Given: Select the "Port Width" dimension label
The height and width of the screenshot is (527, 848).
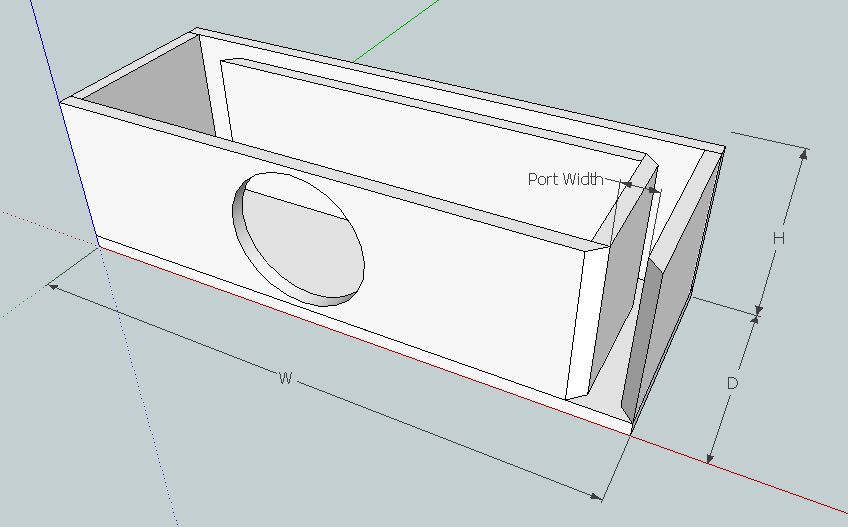Looking at the screenshot, I should coord(565,179).
